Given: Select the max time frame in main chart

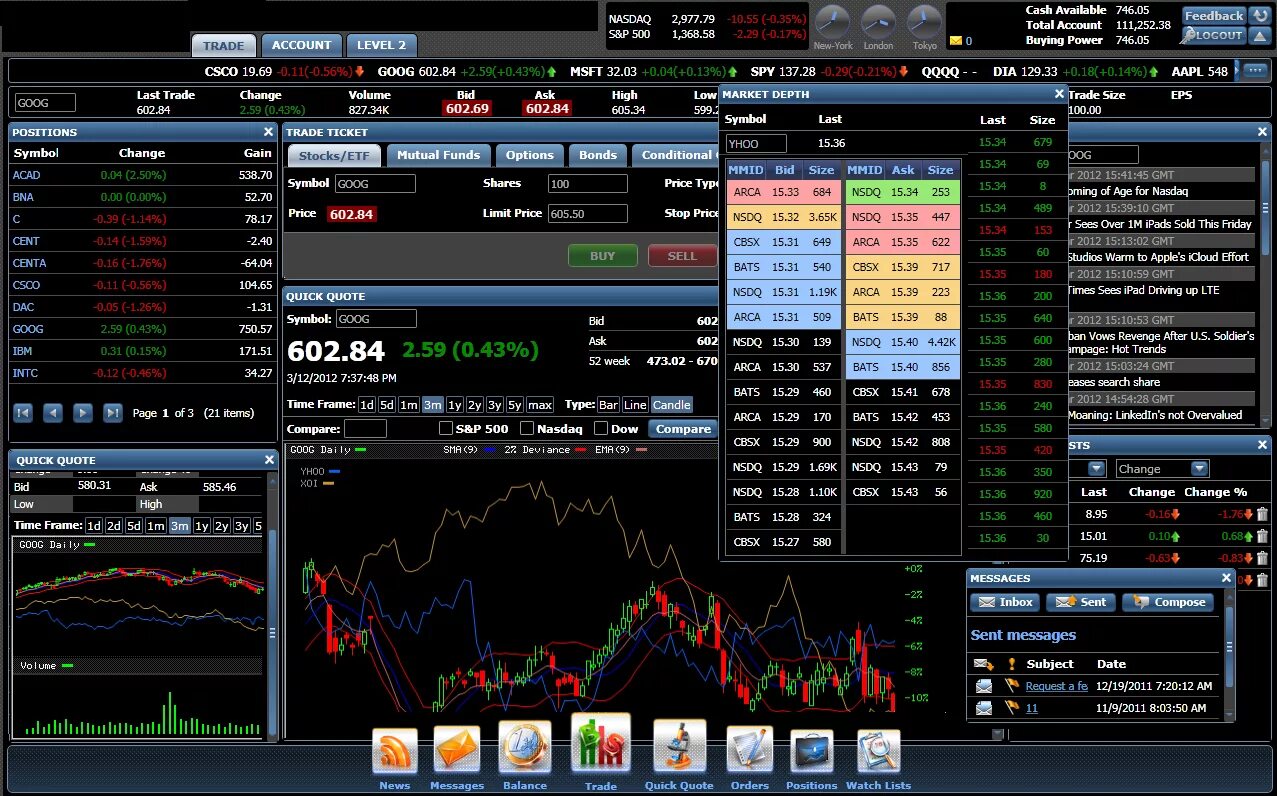Looking at the screenshot, I should coord(540,405).
